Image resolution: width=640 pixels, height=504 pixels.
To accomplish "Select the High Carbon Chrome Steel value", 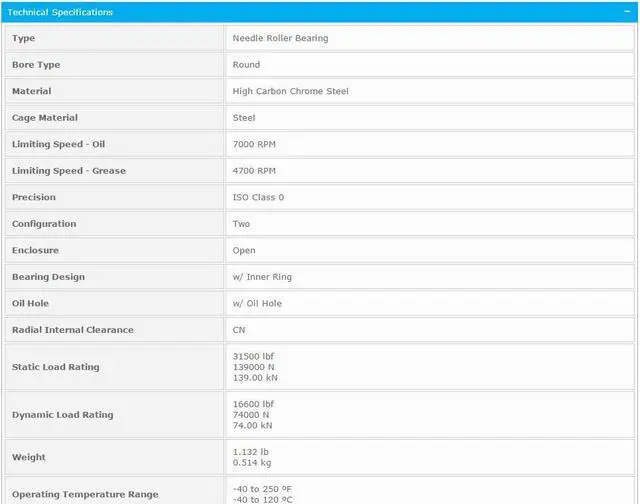I will [x=290, y=91].
